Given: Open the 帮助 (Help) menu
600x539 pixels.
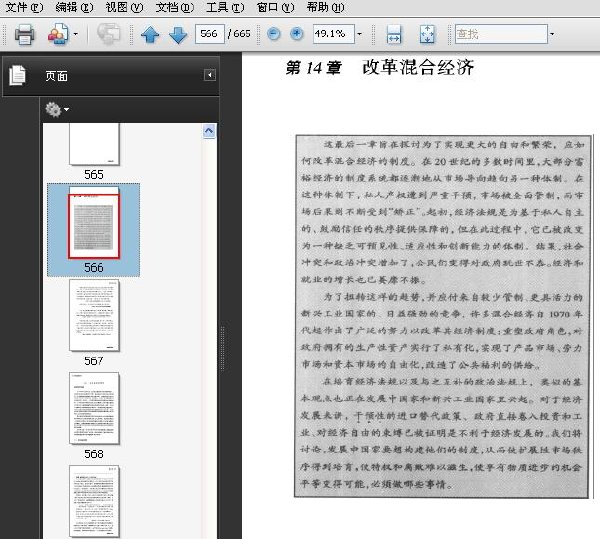Looking at the screenshot, I should click(325, 7).
